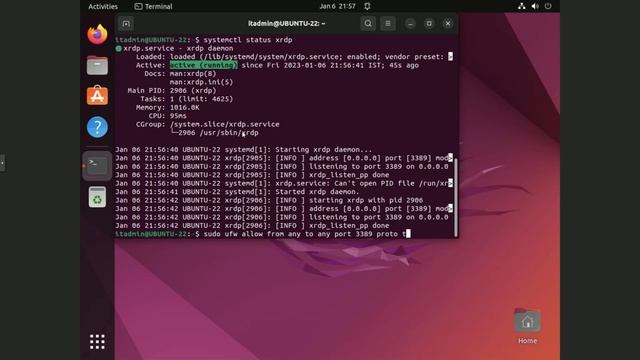Maximize the Terminal window

click(x=429, y=23)
